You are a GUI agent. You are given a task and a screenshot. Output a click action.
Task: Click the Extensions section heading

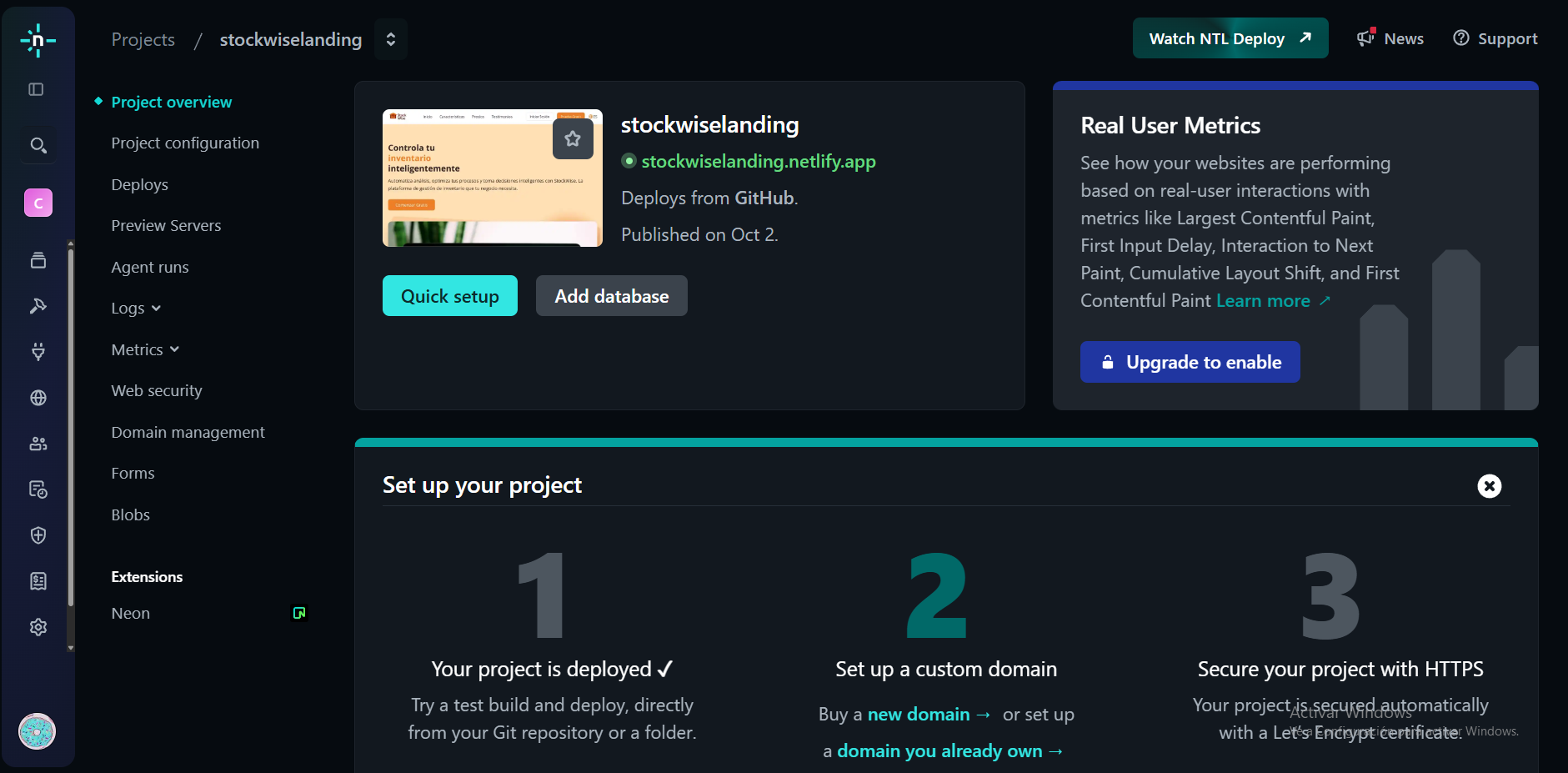click(x=147, y=577)
